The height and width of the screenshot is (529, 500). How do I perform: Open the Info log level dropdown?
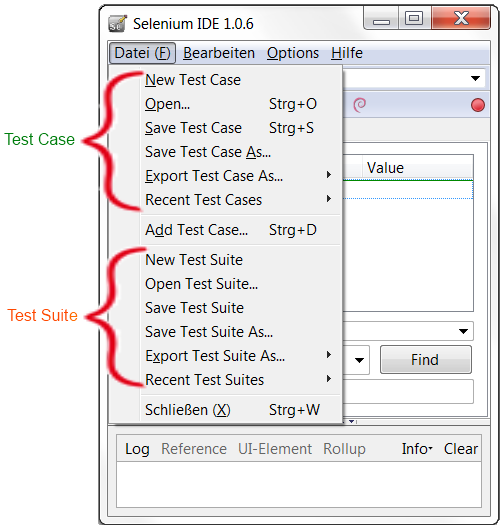pos(417,449)
